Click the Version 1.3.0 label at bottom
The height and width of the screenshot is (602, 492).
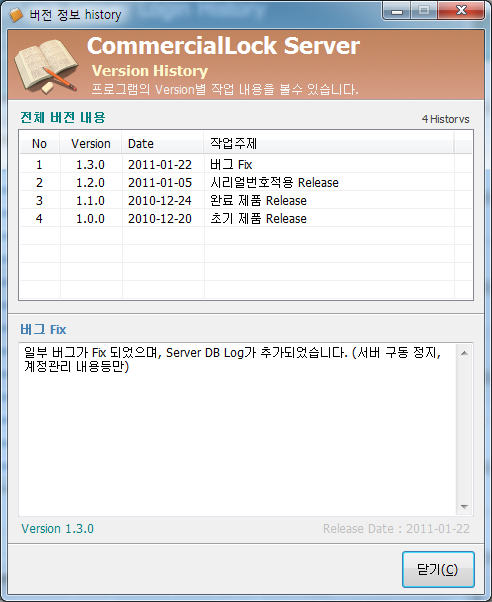point(58,529)
